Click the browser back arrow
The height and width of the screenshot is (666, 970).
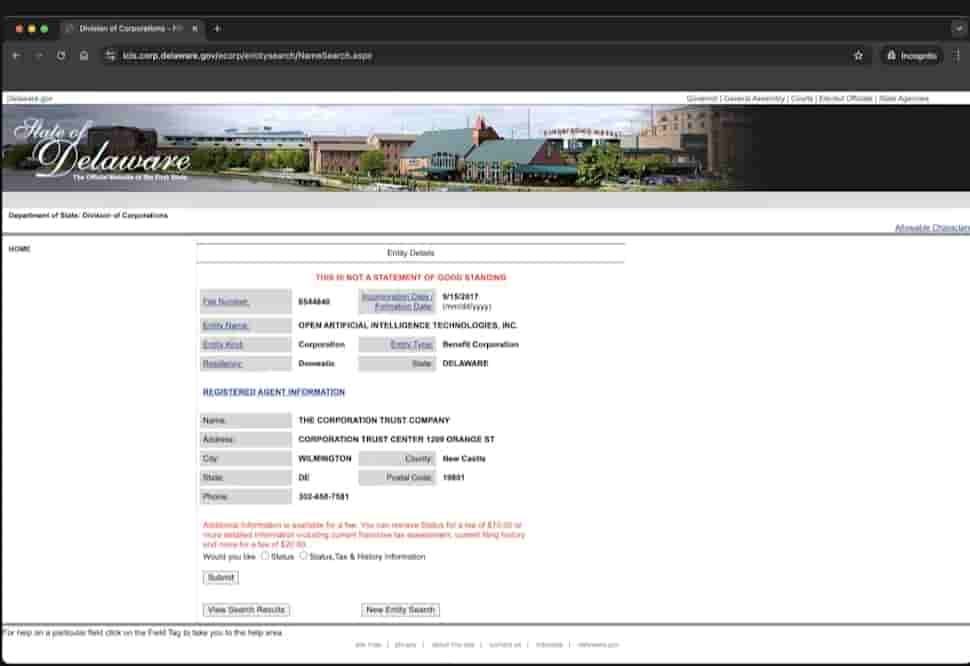click(16, 56)
